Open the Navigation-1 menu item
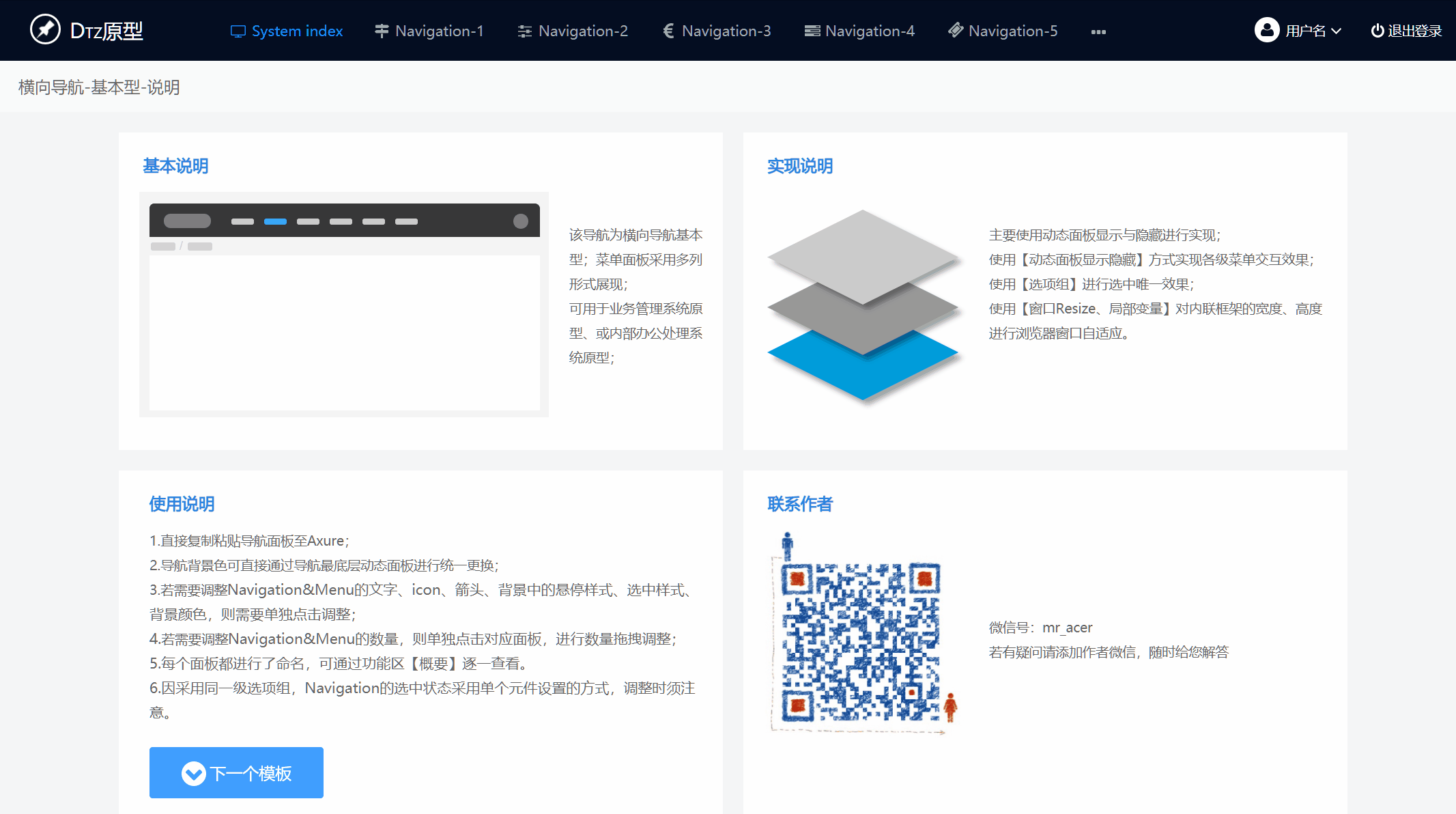Image resolution: width=1456 pixels, height=814 pixels. pyautogui.click(x=429, y=31)
